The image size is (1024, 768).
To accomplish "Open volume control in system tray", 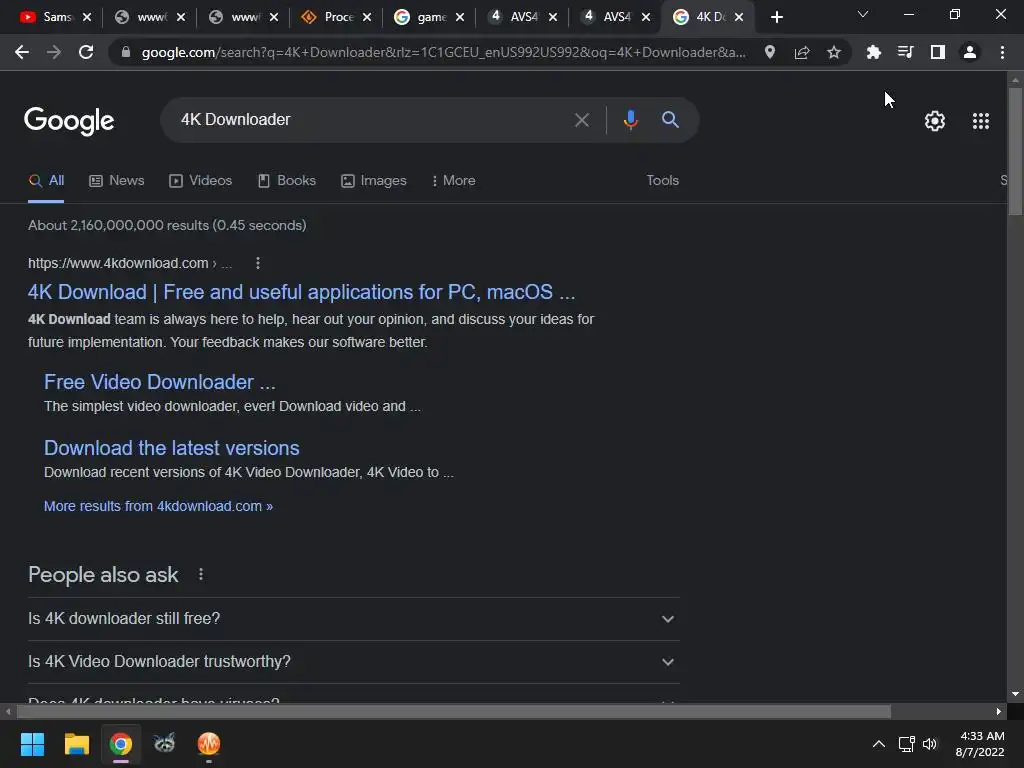I will (x=930, y=744).
